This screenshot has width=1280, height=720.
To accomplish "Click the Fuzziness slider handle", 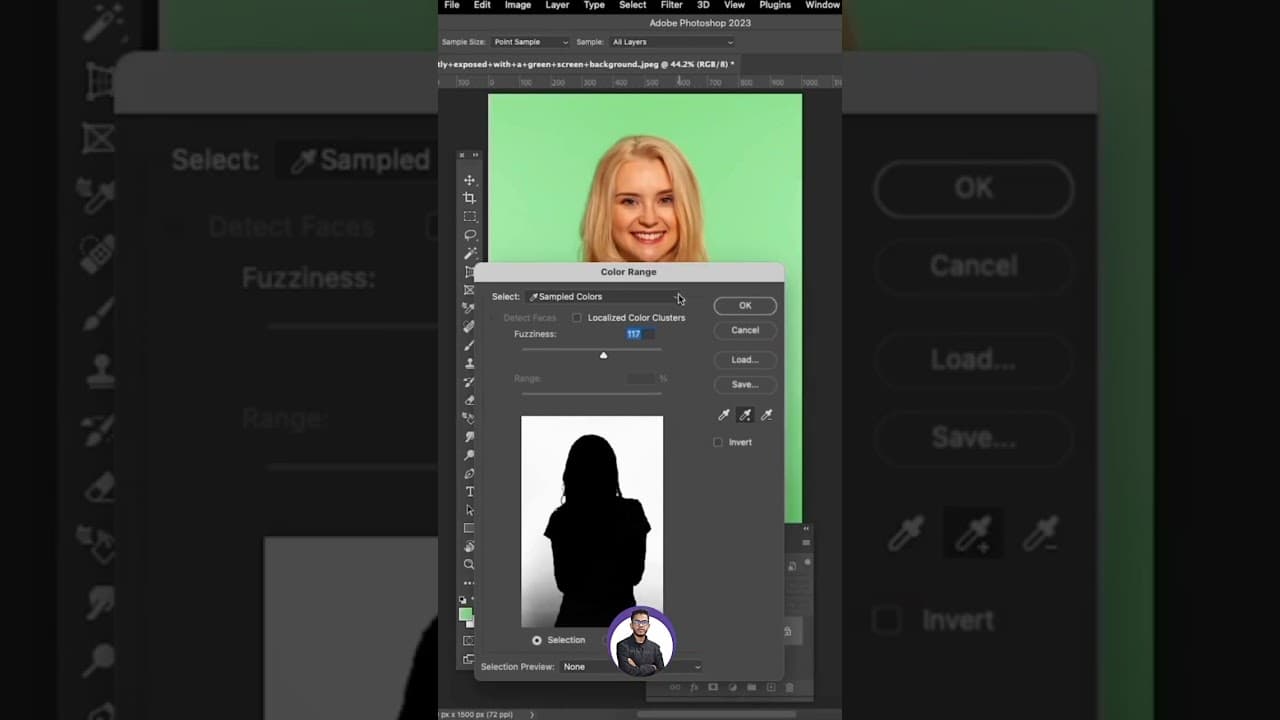I will coord(603,355).
